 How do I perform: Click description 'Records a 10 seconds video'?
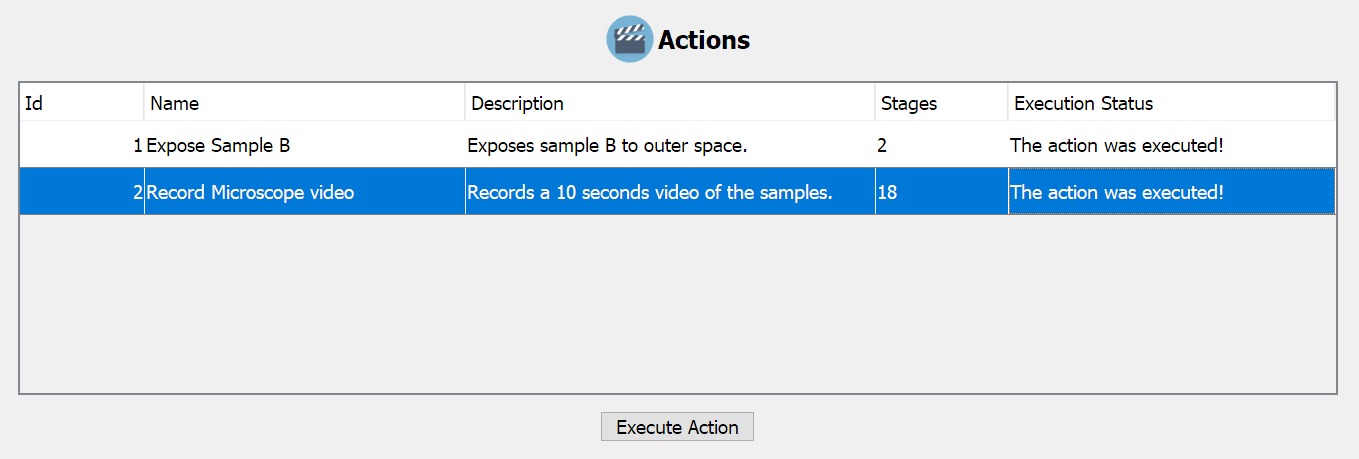click(650, 192)
